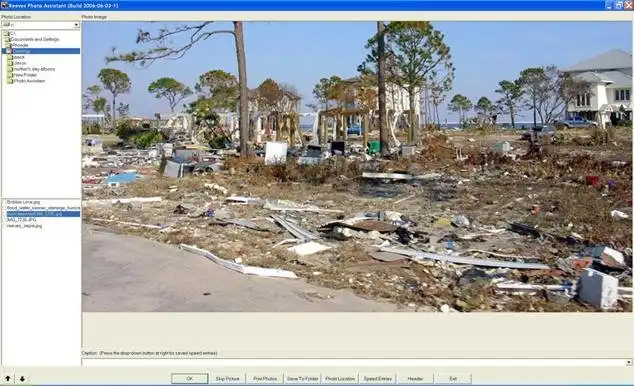Screen dimensions: 634x386
Task: Select the Documents and Settings folder
Action: pos(32,40)
